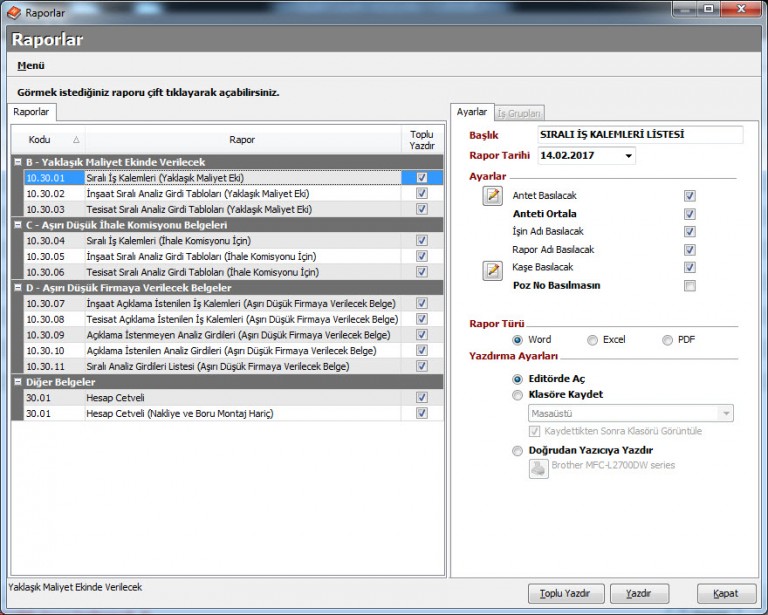768x615 pixels.
Task: Enable the Poz No Basılmasın checkbox
Action: 689,286
